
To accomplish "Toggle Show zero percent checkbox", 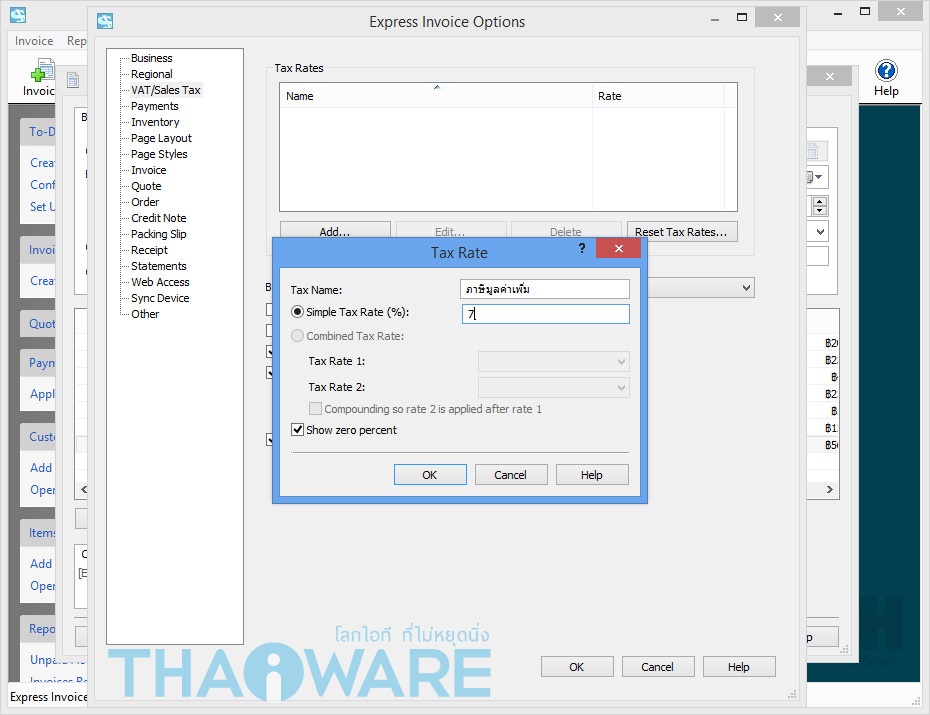I will point(298,430).
